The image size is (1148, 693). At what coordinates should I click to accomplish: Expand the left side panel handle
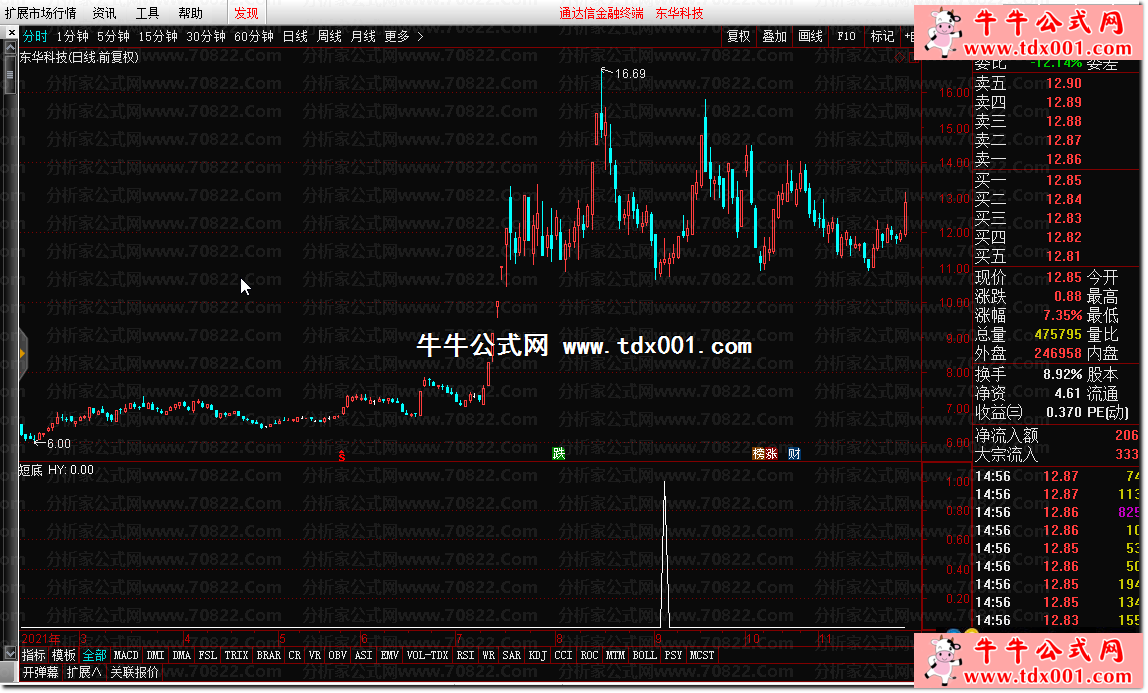coord(22,354)
